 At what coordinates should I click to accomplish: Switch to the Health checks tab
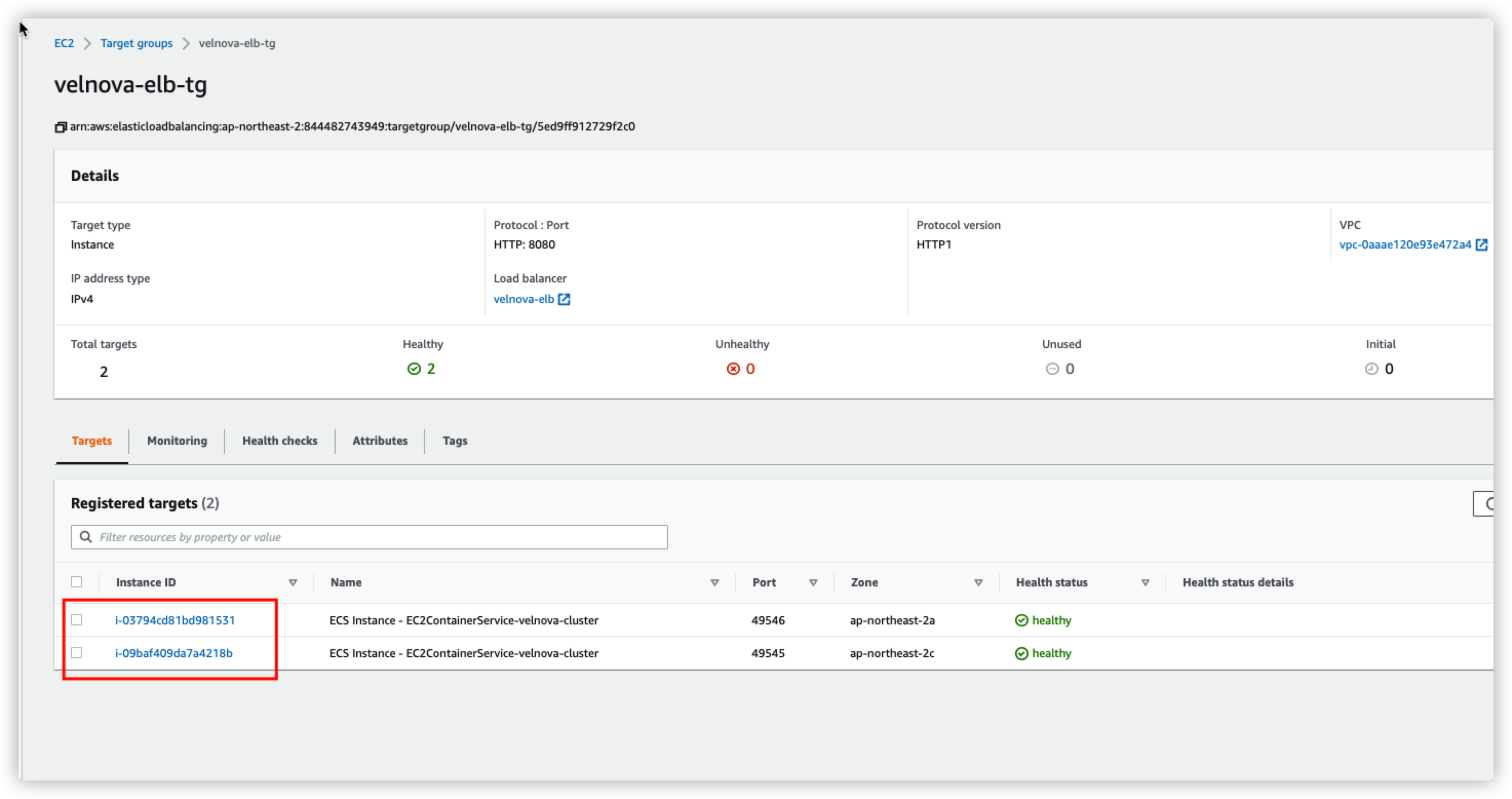[279, 441]
